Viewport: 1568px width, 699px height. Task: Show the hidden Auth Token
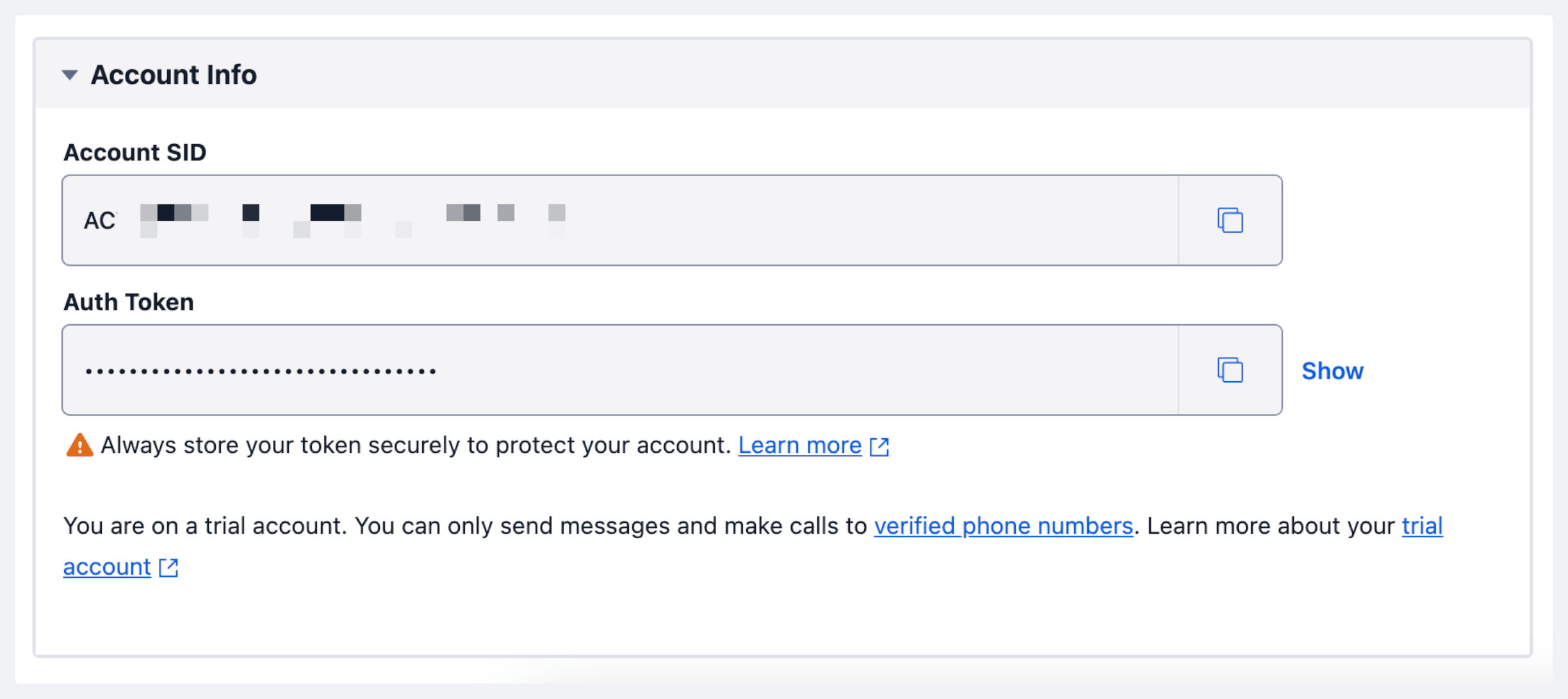coord(1332,371)
